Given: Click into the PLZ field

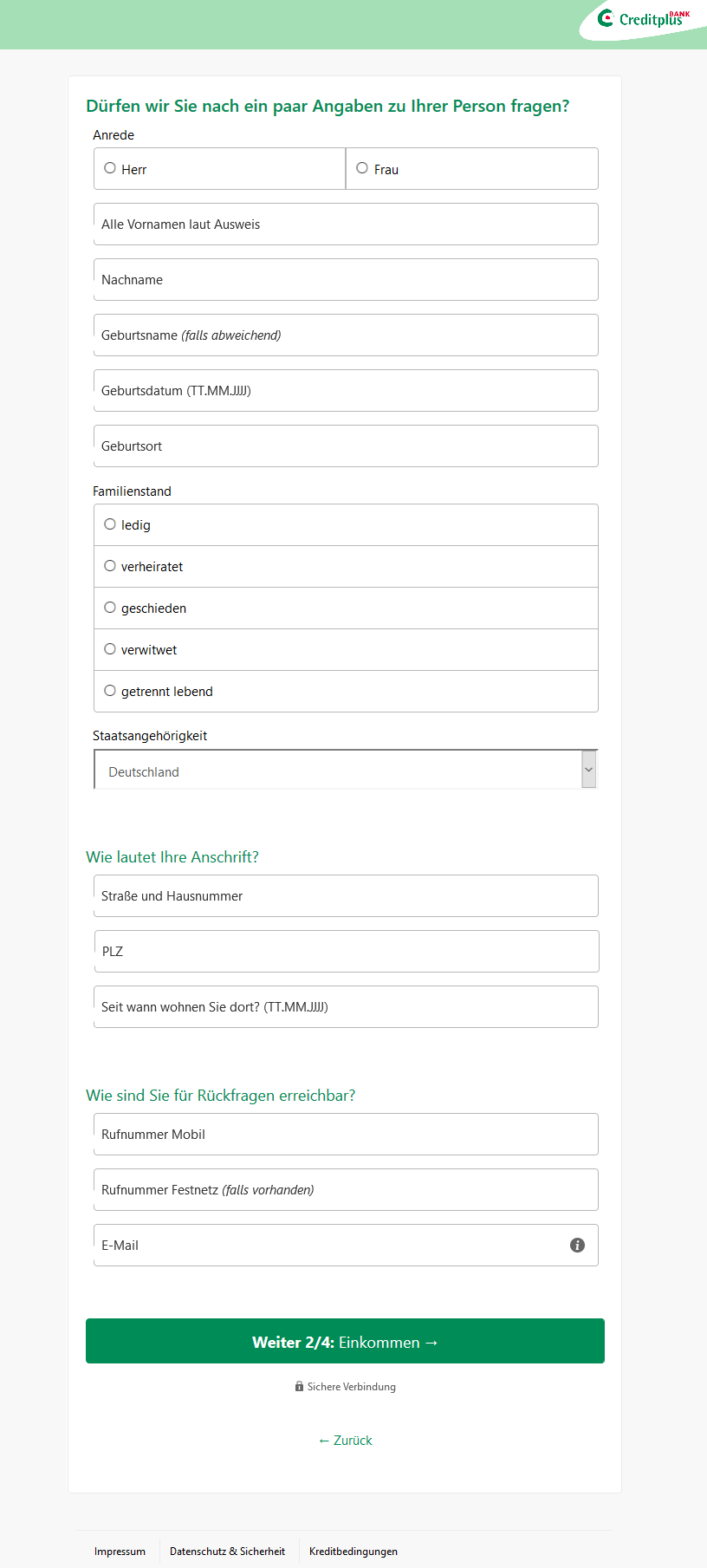Looking at the screenshot, I should [x=346, y=951].
